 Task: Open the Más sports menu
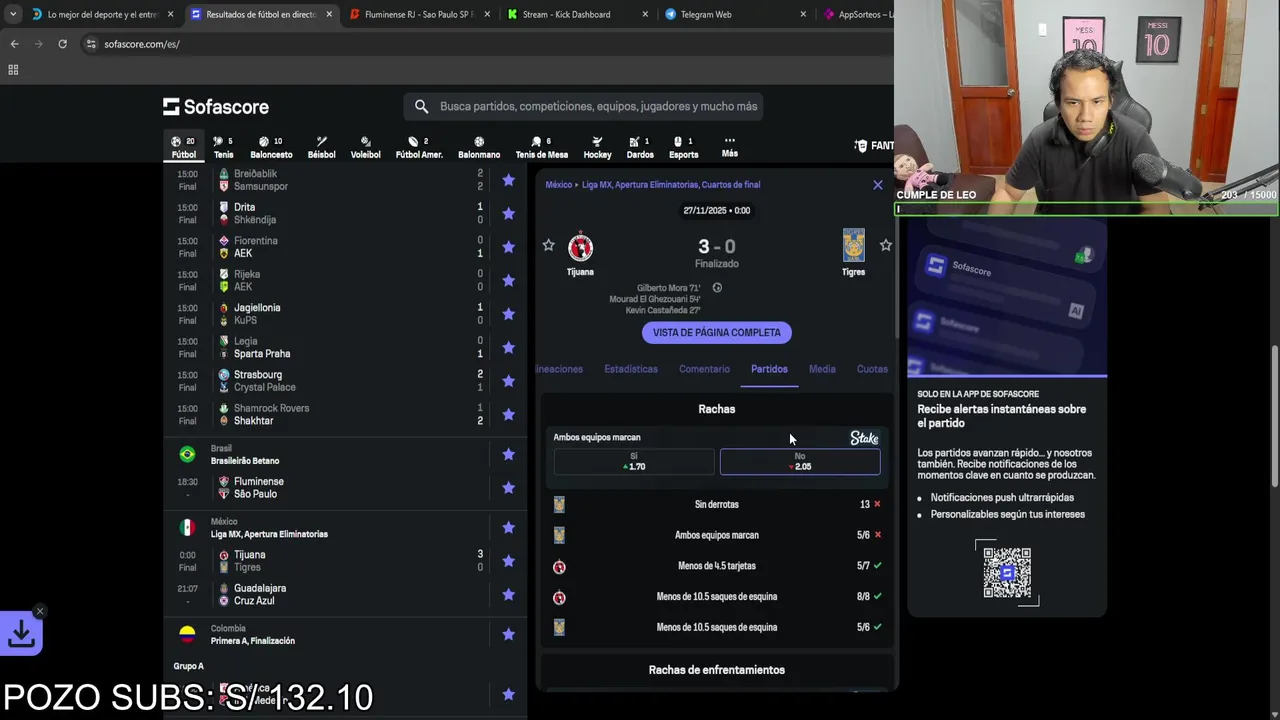(730, 147)
